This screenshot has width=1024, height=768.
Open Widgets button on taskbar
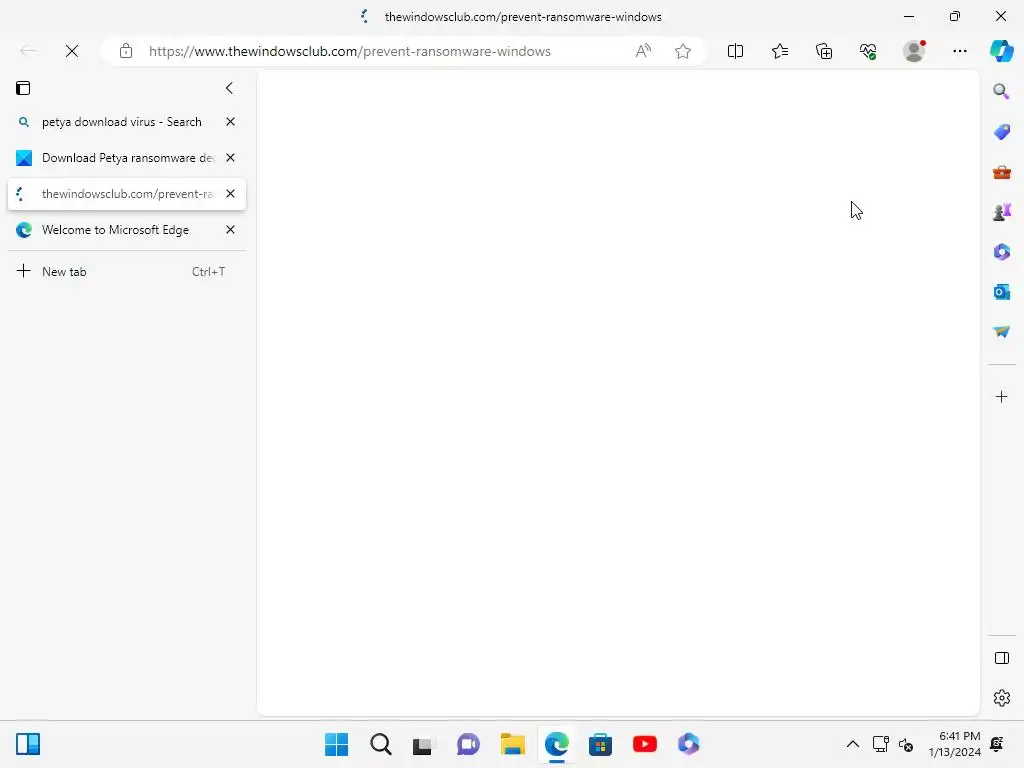[28, 744]
